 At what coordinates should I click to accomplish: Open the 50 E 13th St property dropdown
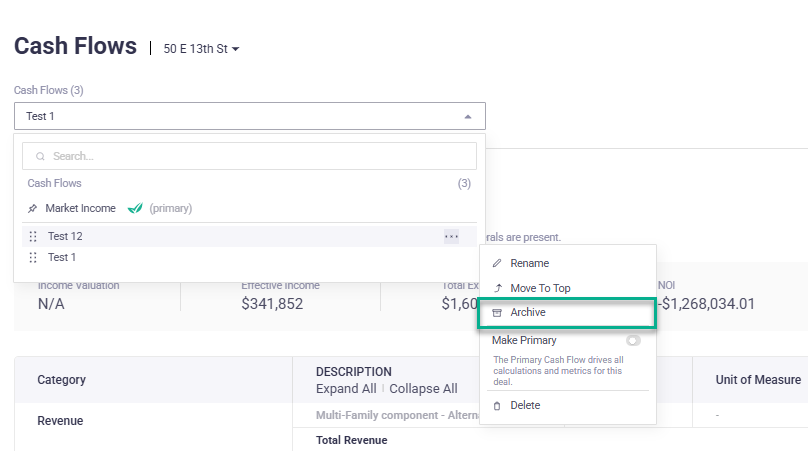click(x=202, y=48)
